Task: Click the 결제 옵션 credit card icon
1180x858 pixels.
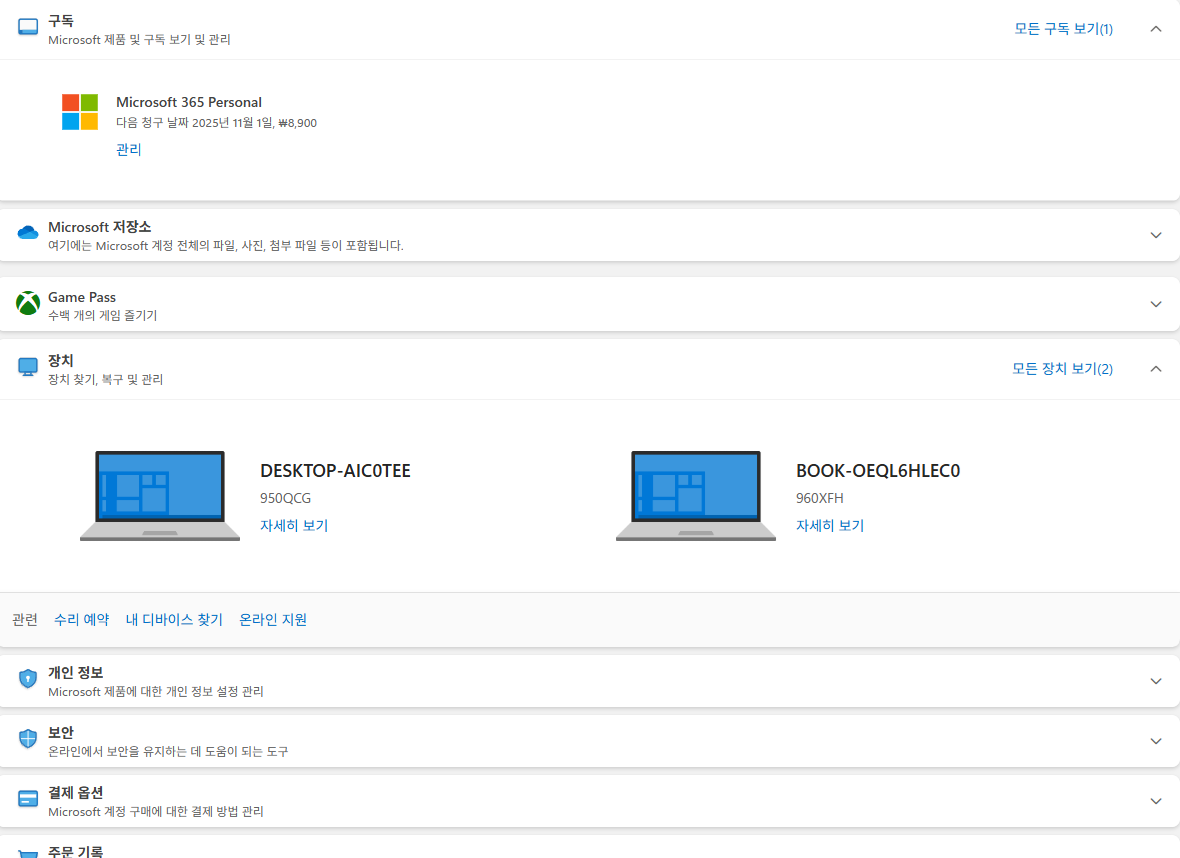Action: coord(28,799)
